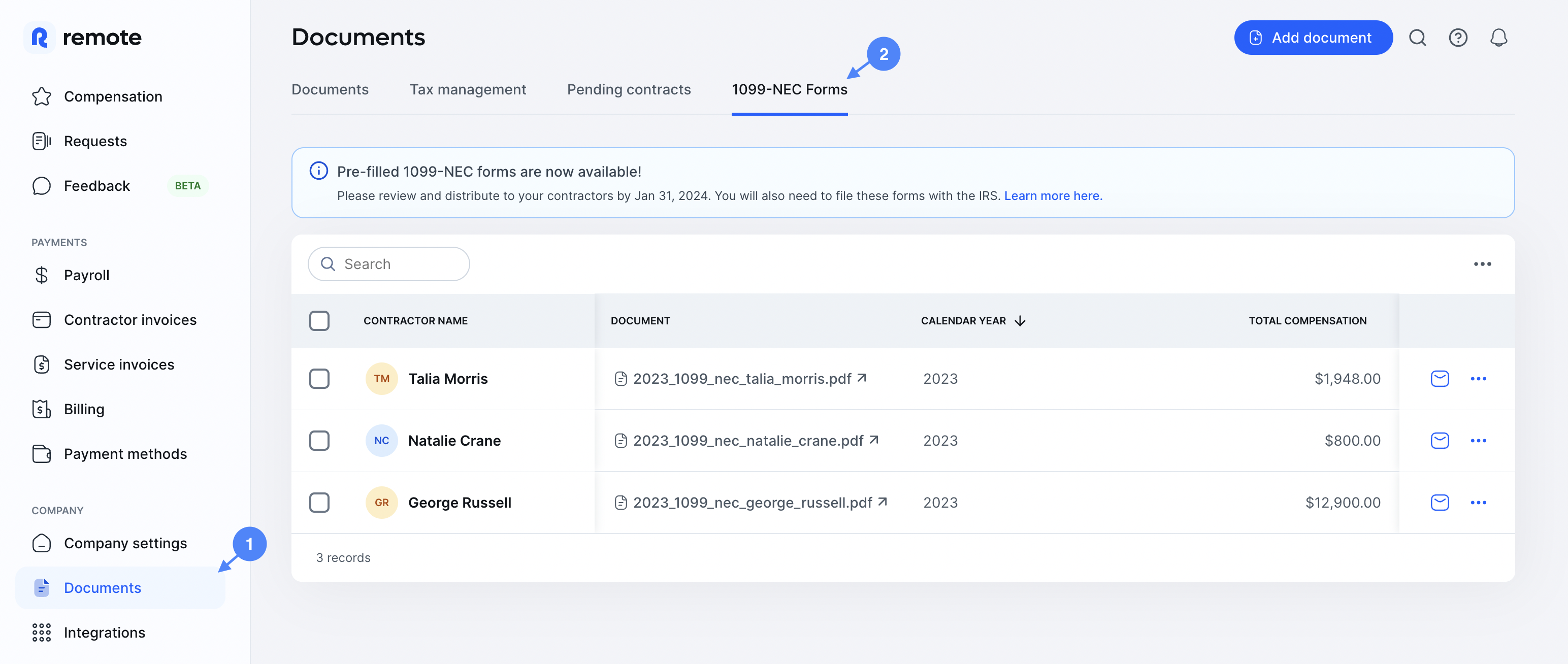This screenshot has height=664, width=1568.
Task: Check the Natalie Crane row checkbox
Action: 319,441
